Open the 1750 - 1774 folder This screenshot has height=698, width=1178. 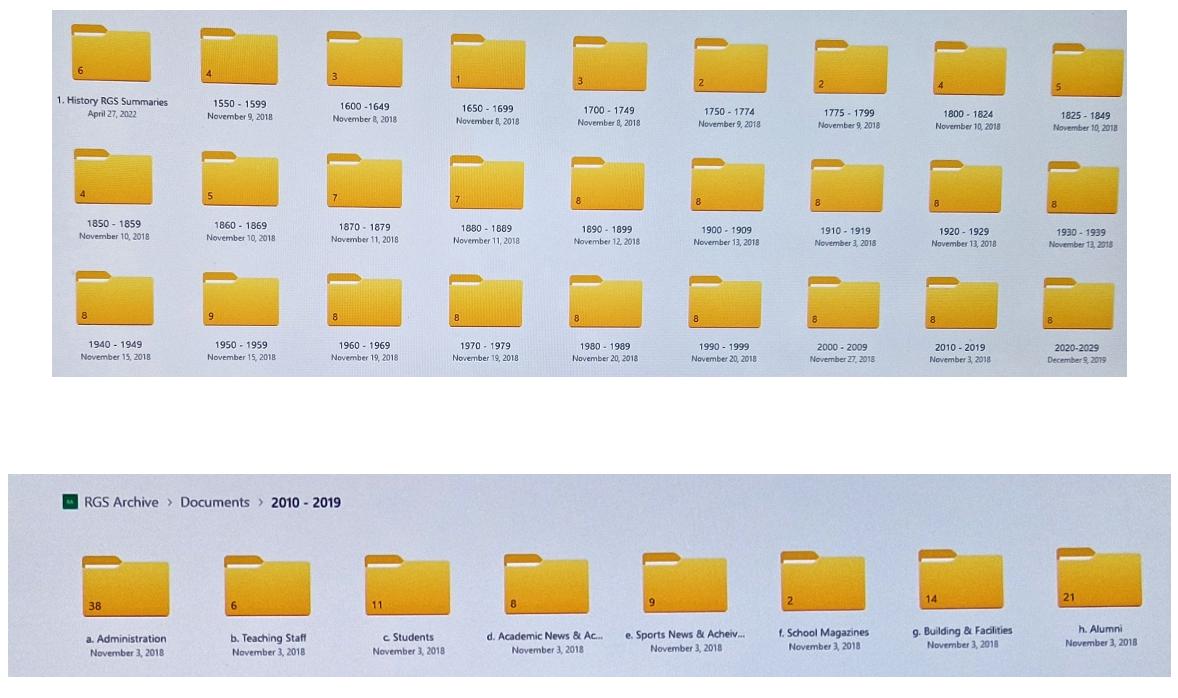coord(730,65)
